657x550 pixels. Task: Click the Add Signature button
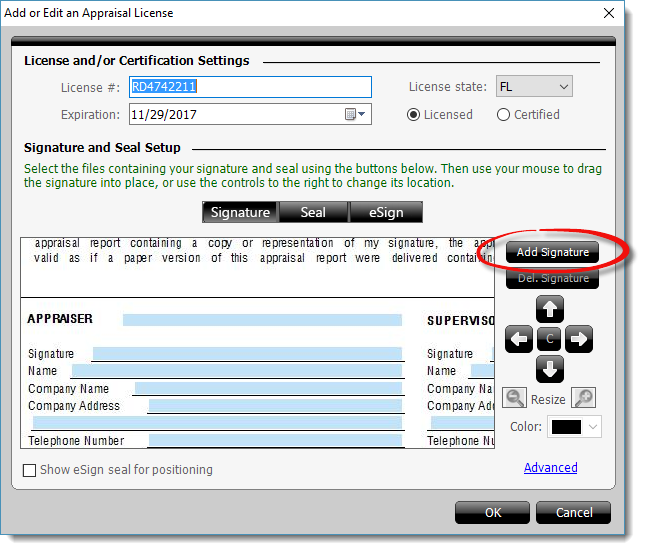point(552,252)
